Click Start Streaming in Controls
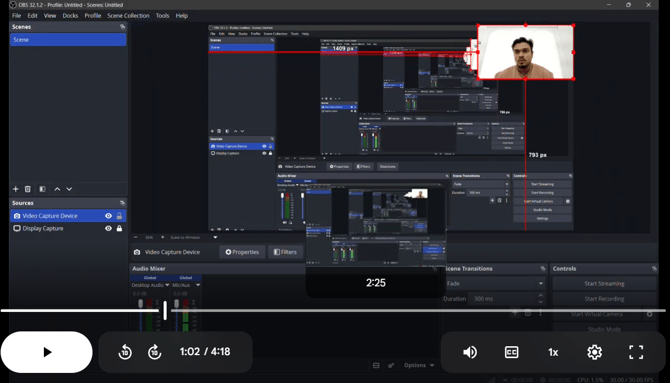Image resolution: width=670 pixels, height=383 pixels. click(x=604, y=283)
